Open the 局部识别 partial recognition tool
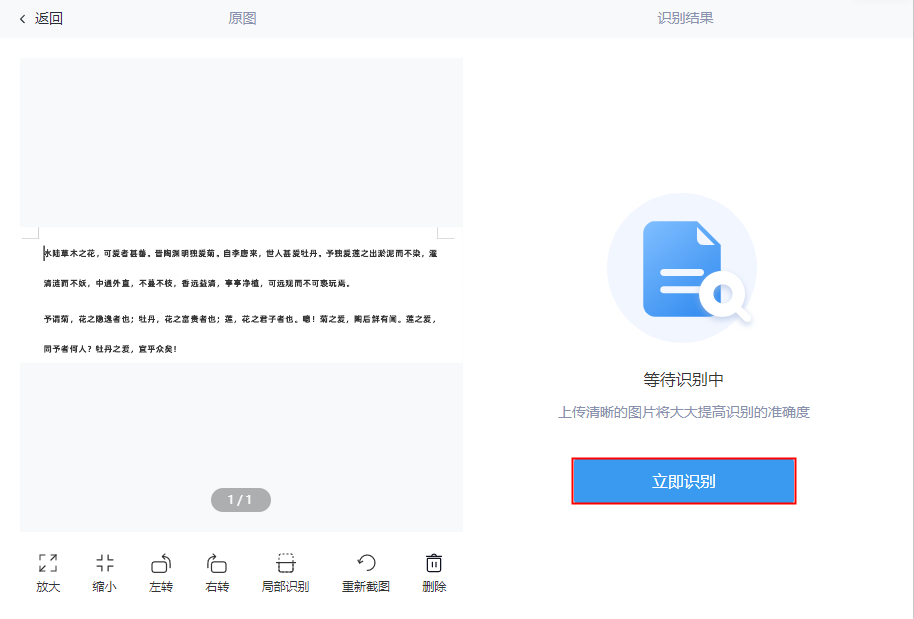The image size is (914, 619). click(x=284, y=563)
